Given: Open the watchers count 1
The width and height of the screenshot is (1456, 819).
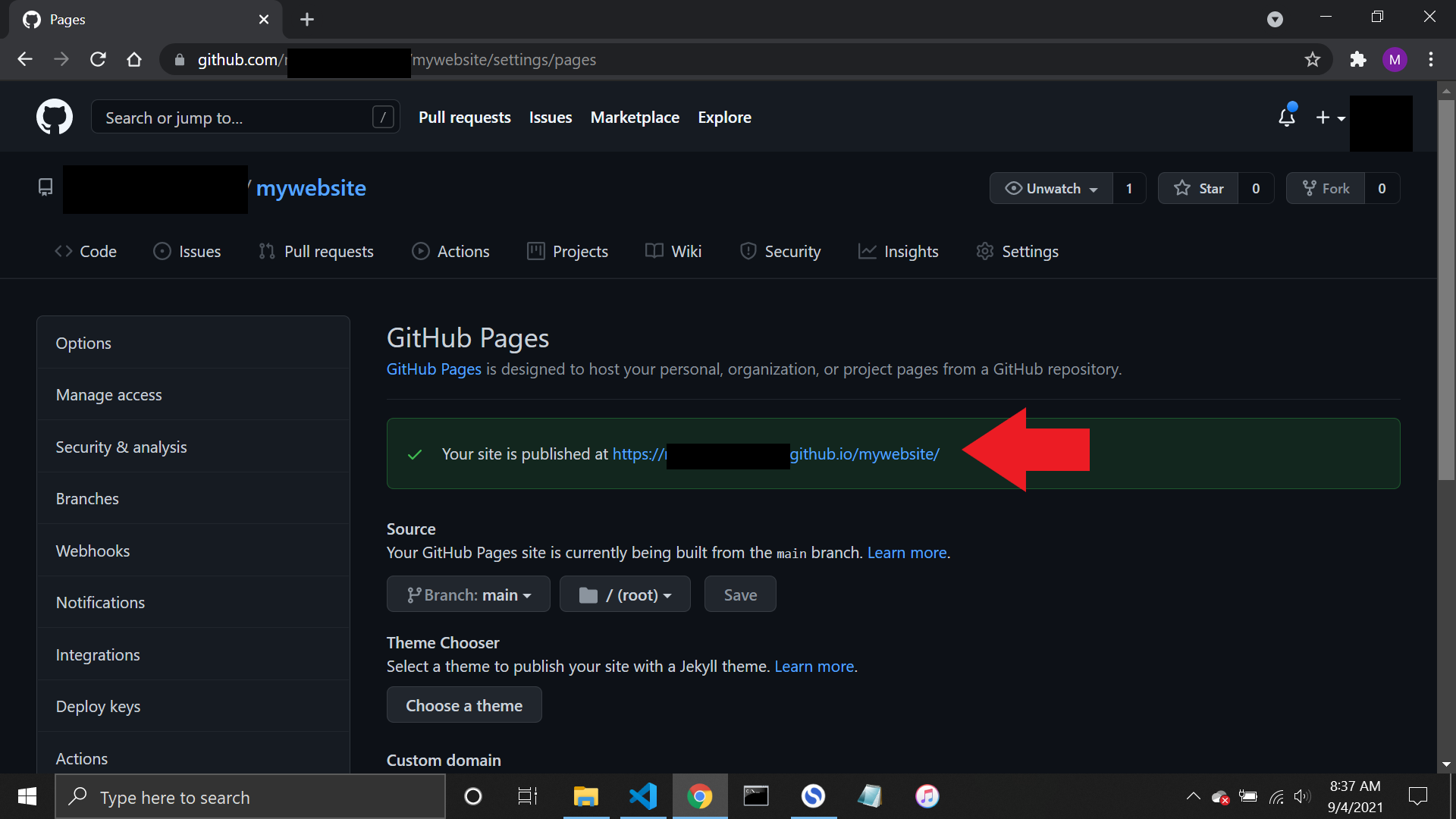Looking at the screenshot, I should click(1129, 188).
